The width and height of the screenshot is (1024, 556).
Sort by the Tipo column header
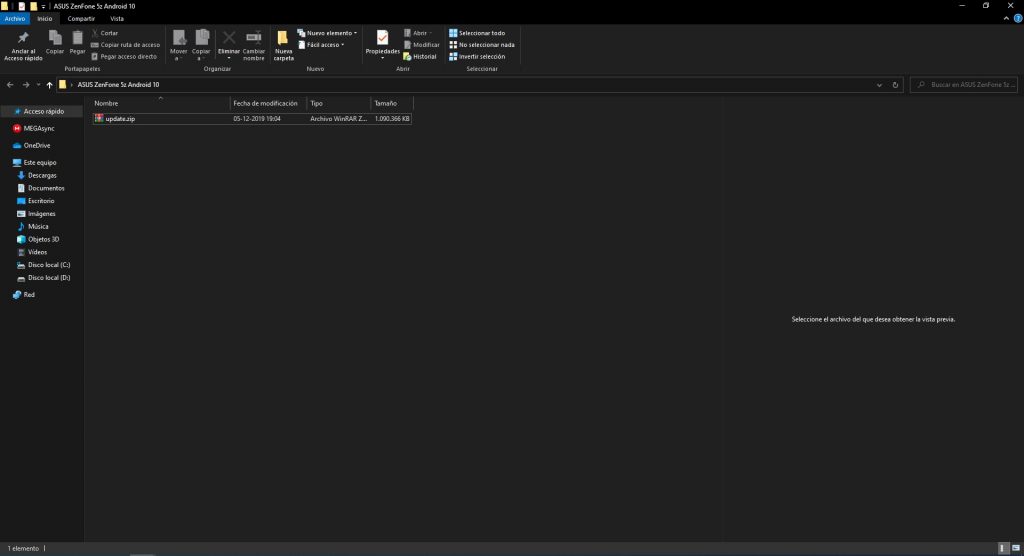tap(338, 103)
